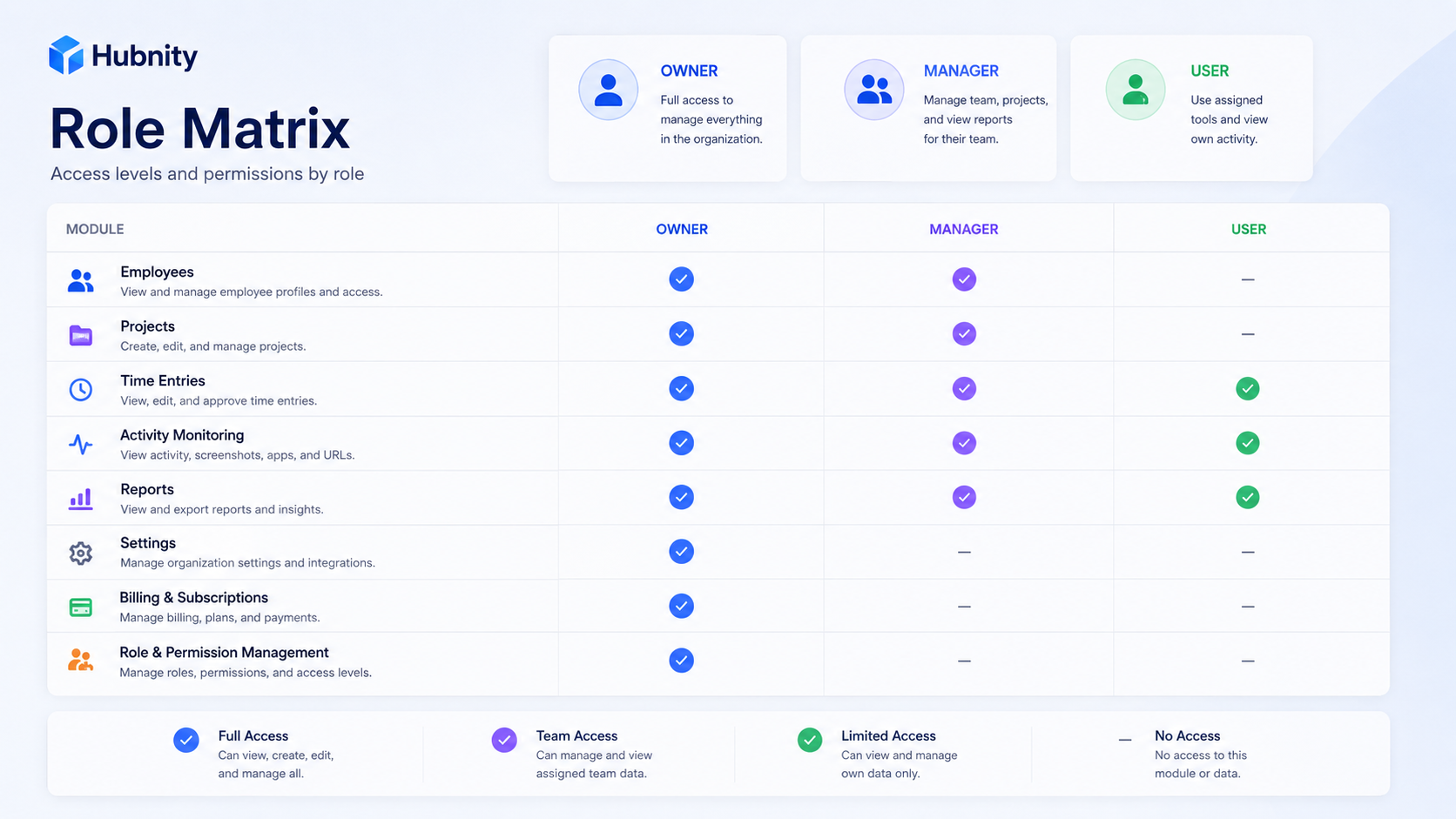This screenshot has width=1456, height=819.
Task: Click Manager dash for Settings row
Action: tap(964, 552)
